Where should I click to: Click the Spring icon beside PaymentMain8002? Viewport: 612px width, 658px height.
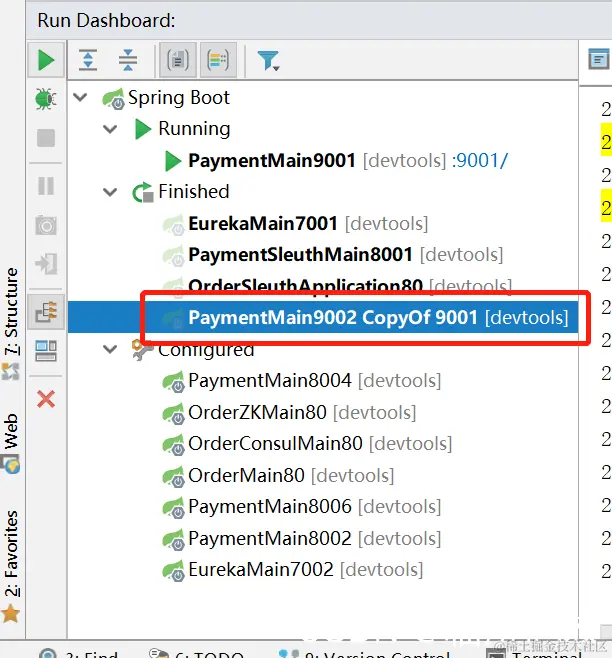[x=173, y=539]
